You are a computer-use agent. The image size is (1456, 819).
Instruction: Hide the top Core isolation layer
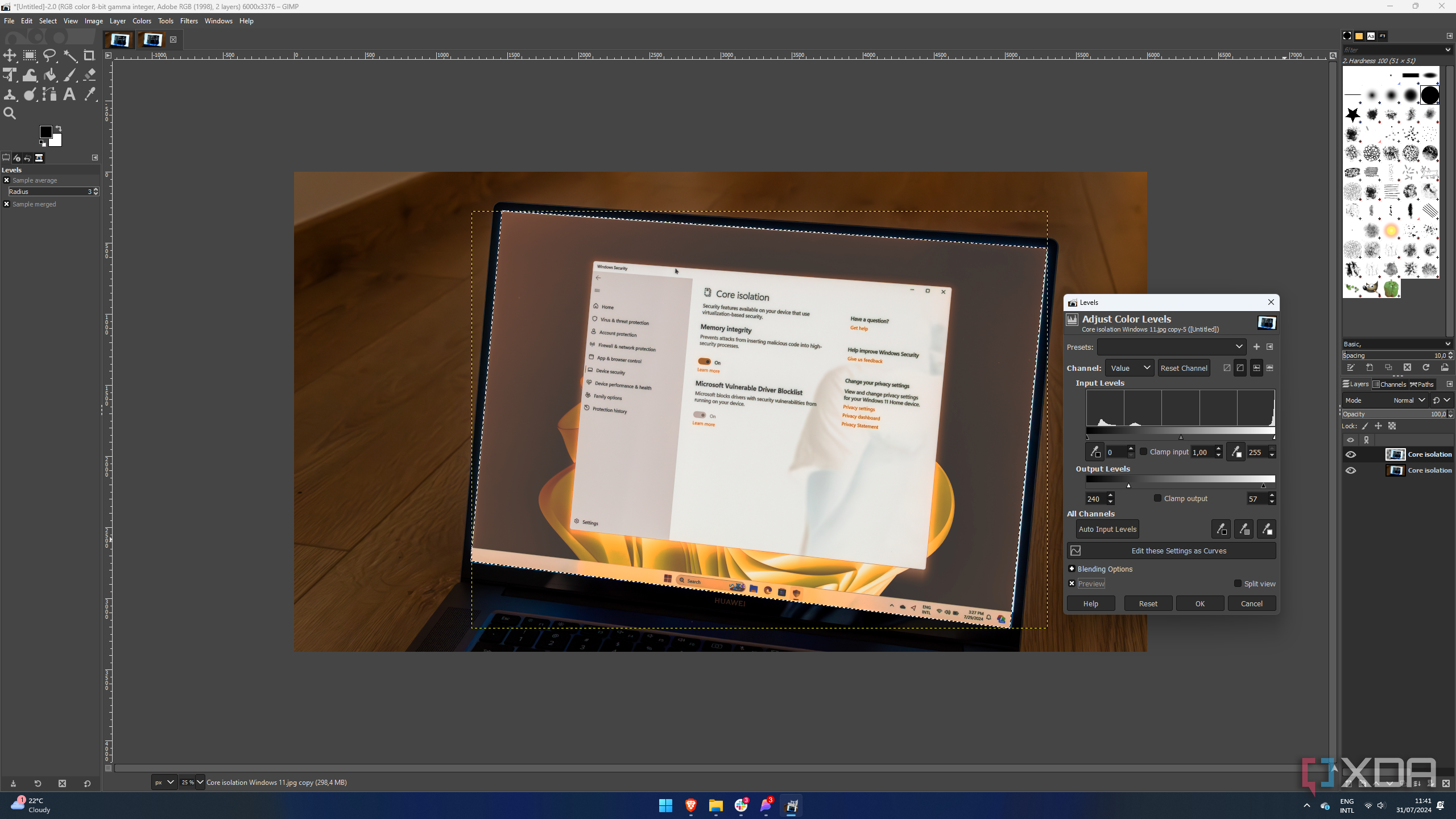click(x=1351, y=454)
